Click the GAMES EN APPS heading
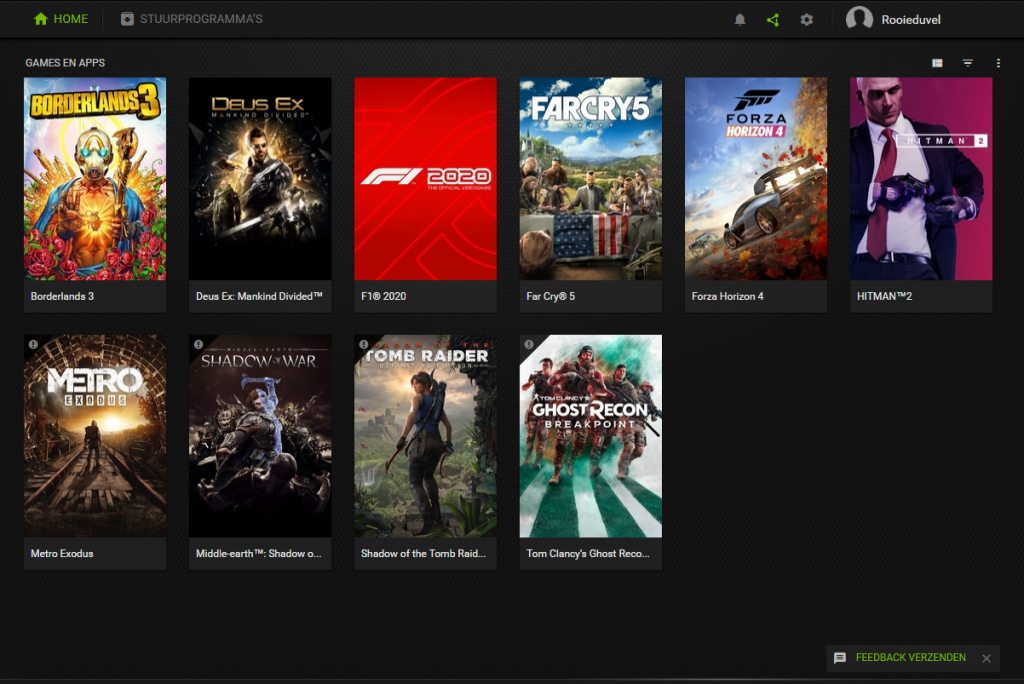The width and height of the screenshot is (1024, 684). click(x=65, y=63)
